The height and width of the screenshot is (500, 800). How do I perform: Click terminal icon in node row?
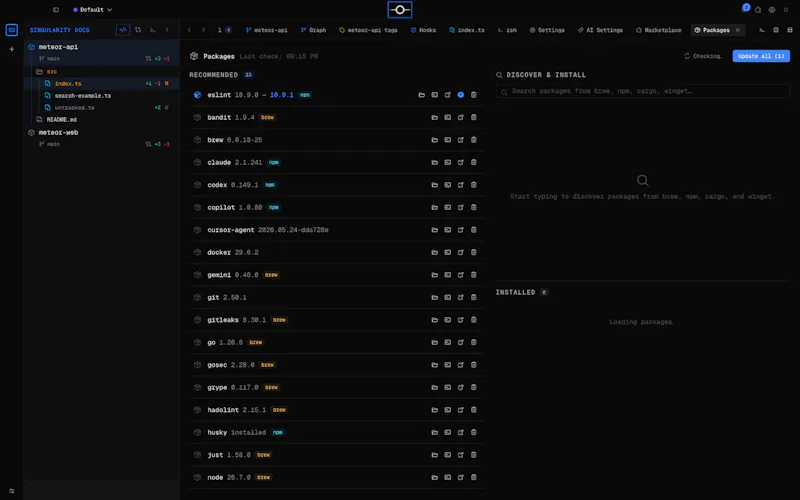pos(447,477)
